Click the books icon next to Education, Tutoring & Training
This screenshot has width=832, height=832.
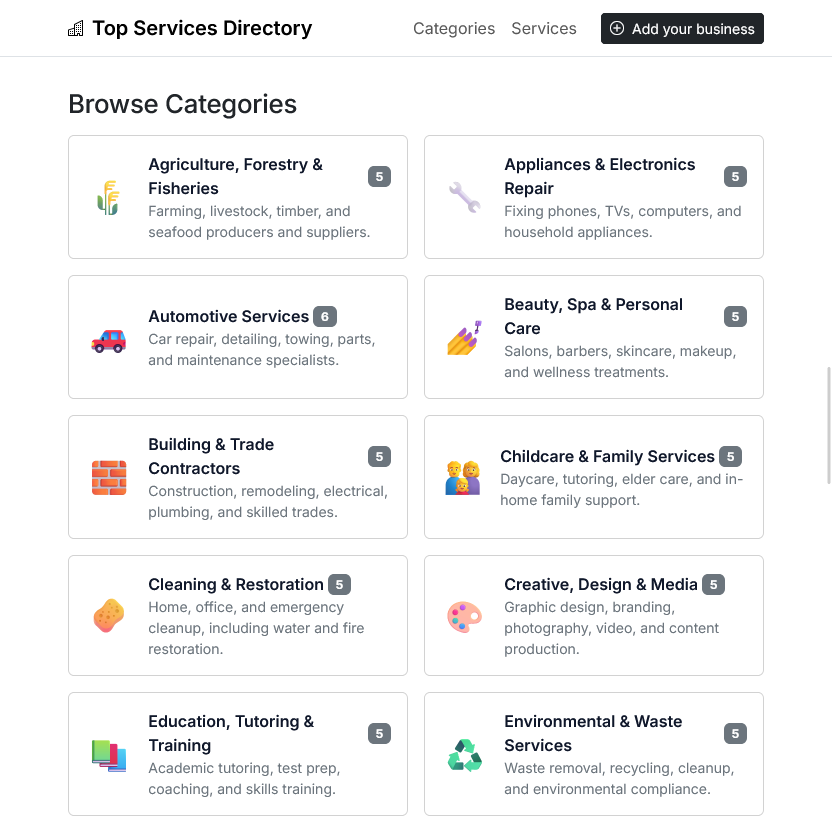point(108,753)
